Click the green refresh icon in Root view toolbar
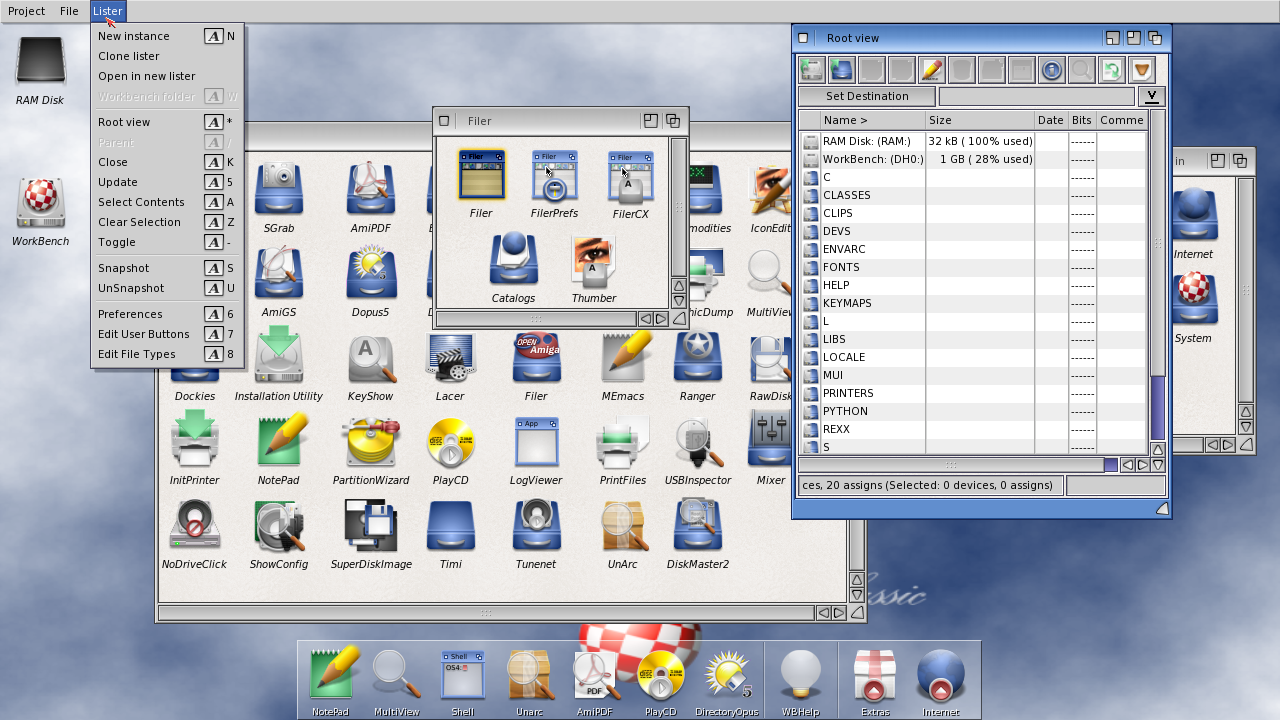The width and height of the screenshot is (1280, 720). coord(1111,69)
